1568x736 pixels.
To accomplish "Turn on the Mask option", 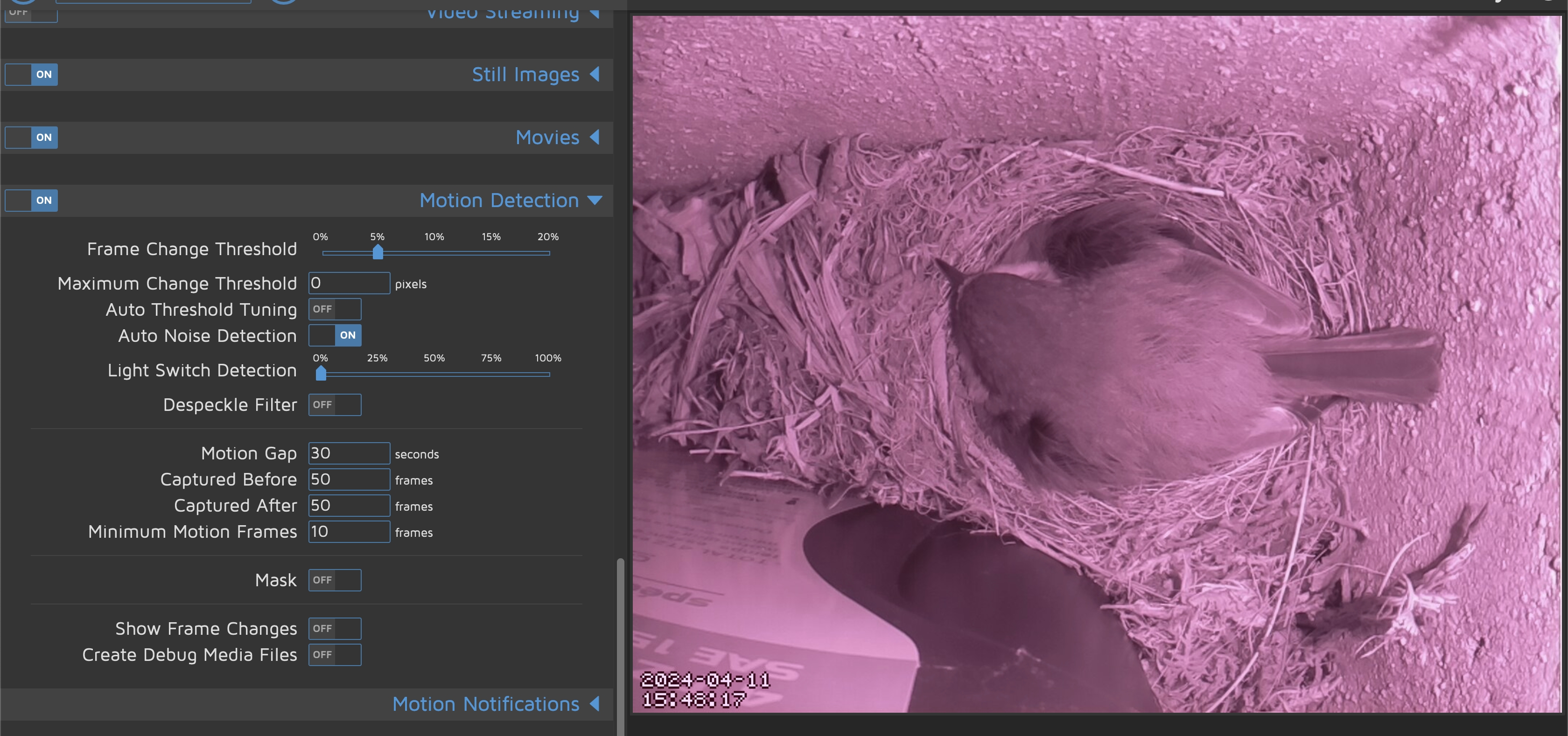I will tap(334, 580).
